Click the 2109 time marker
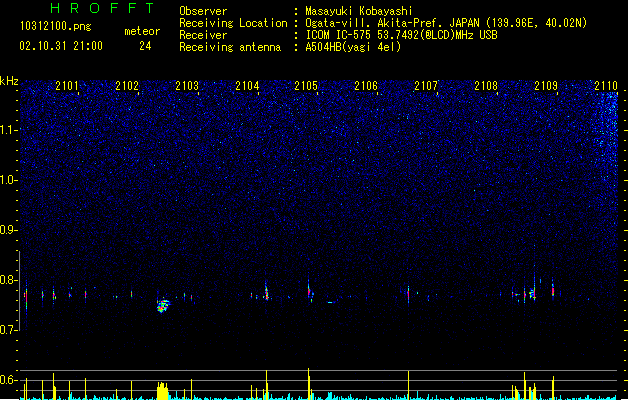Screen dimensions: 629x400 pos(546,85)
